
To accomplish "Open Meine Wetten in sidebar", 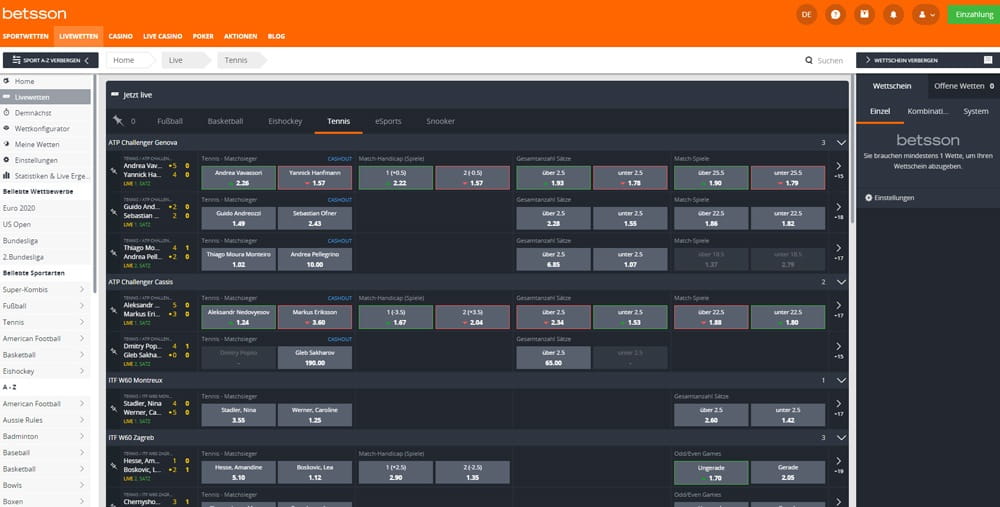I will pyautogui.click(x=45, y=145).
